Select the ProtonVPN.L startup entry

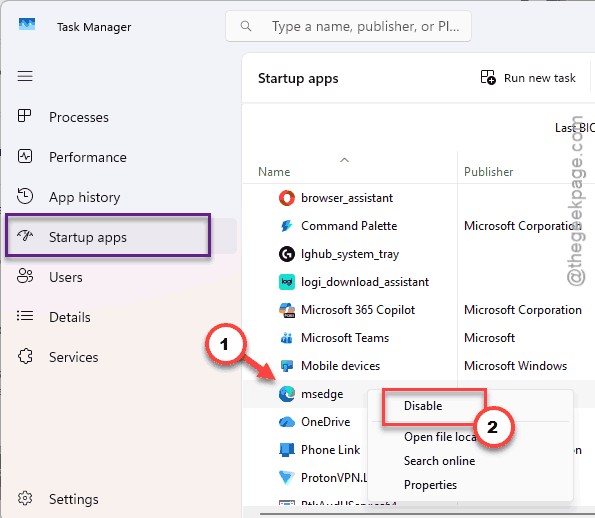point(334,478)
